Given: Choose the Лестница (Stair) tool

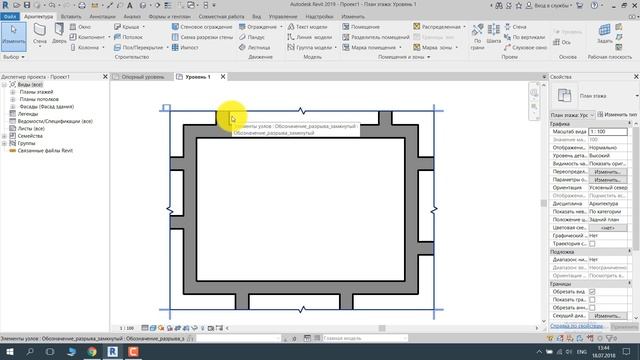Looking at the screenshot, I should pos(255,47).
